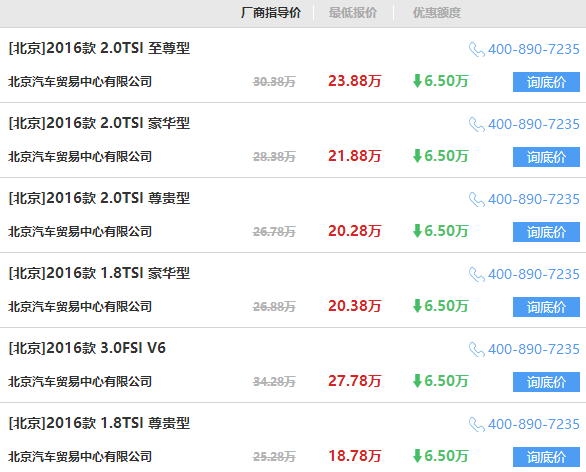Open [北京]2016款 2.0TSI 豪华型 listing
The height and width of the screenshot is (472, 586).
click(x=99, y=123)
